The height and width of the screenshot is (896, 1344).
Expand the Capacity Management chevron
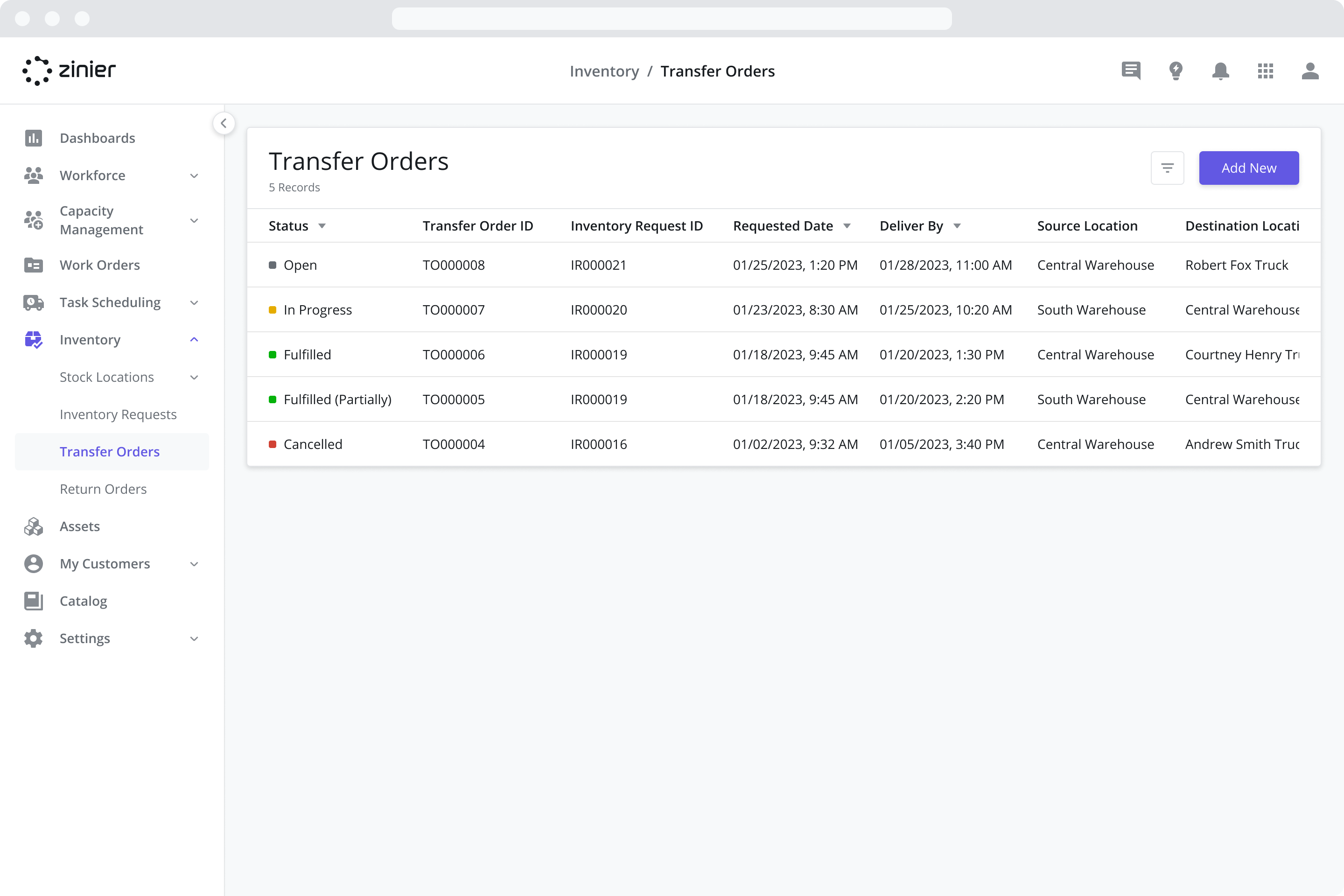click(194, 221)
